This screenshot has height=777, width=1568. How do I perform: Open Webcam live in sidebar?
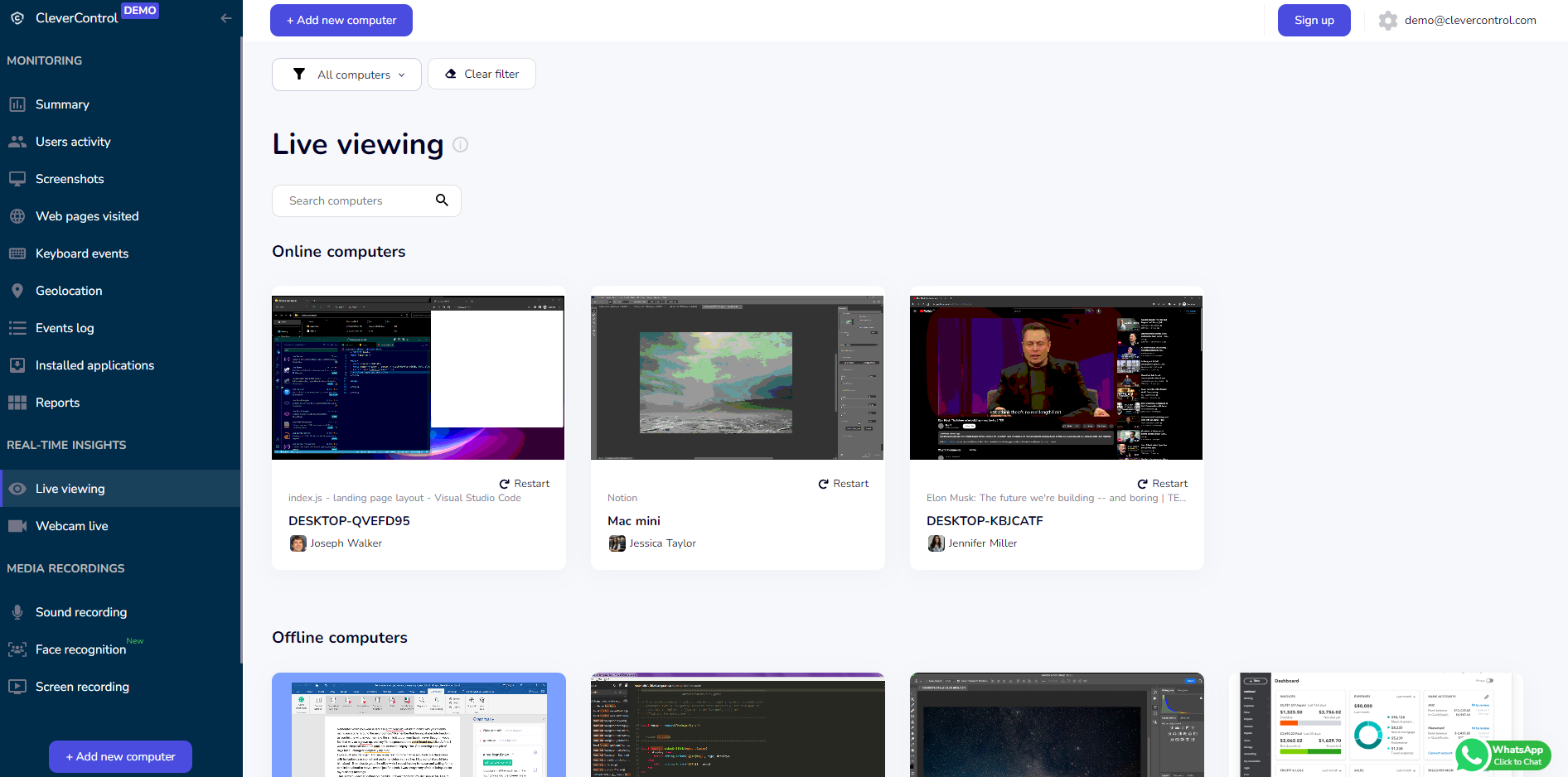[71, 526]
